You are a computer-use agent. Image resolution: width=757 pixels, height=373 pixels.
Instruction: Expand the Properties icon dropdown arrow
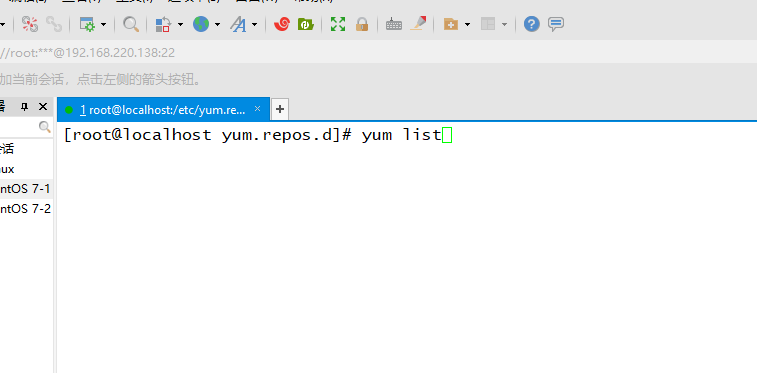103,24
